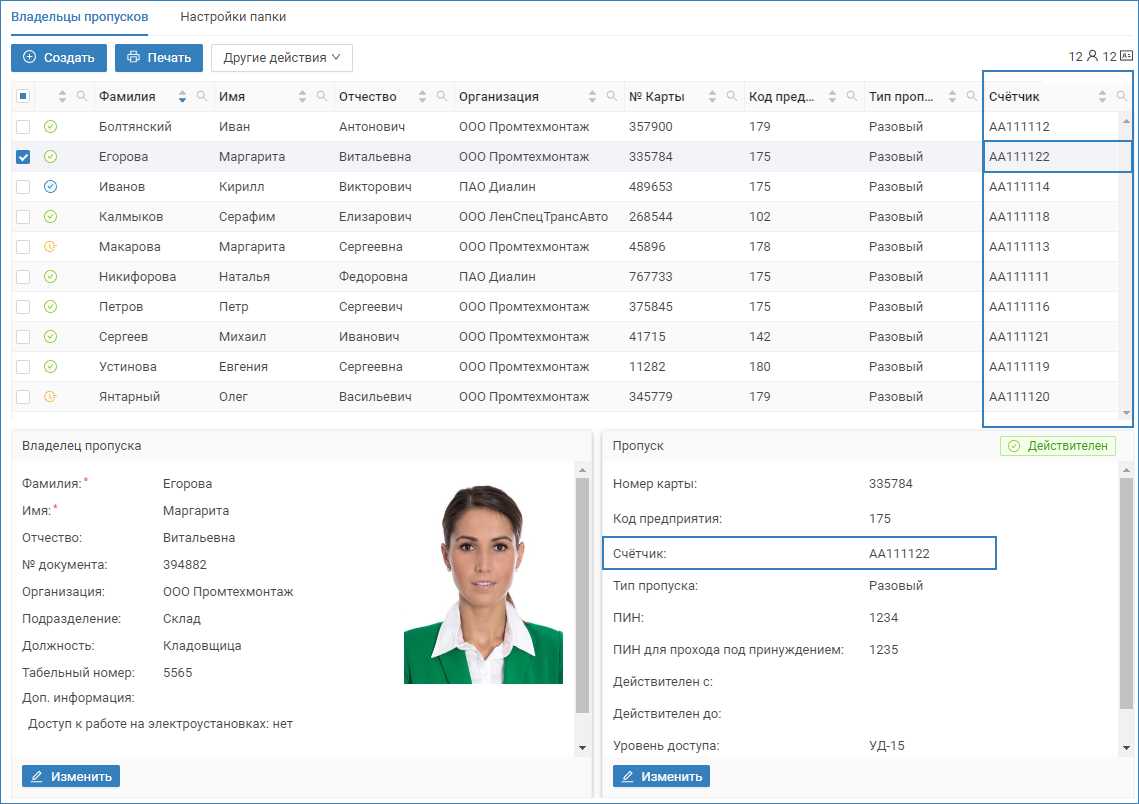Uncheck the checkbox for Егорова row

[23, 157]
